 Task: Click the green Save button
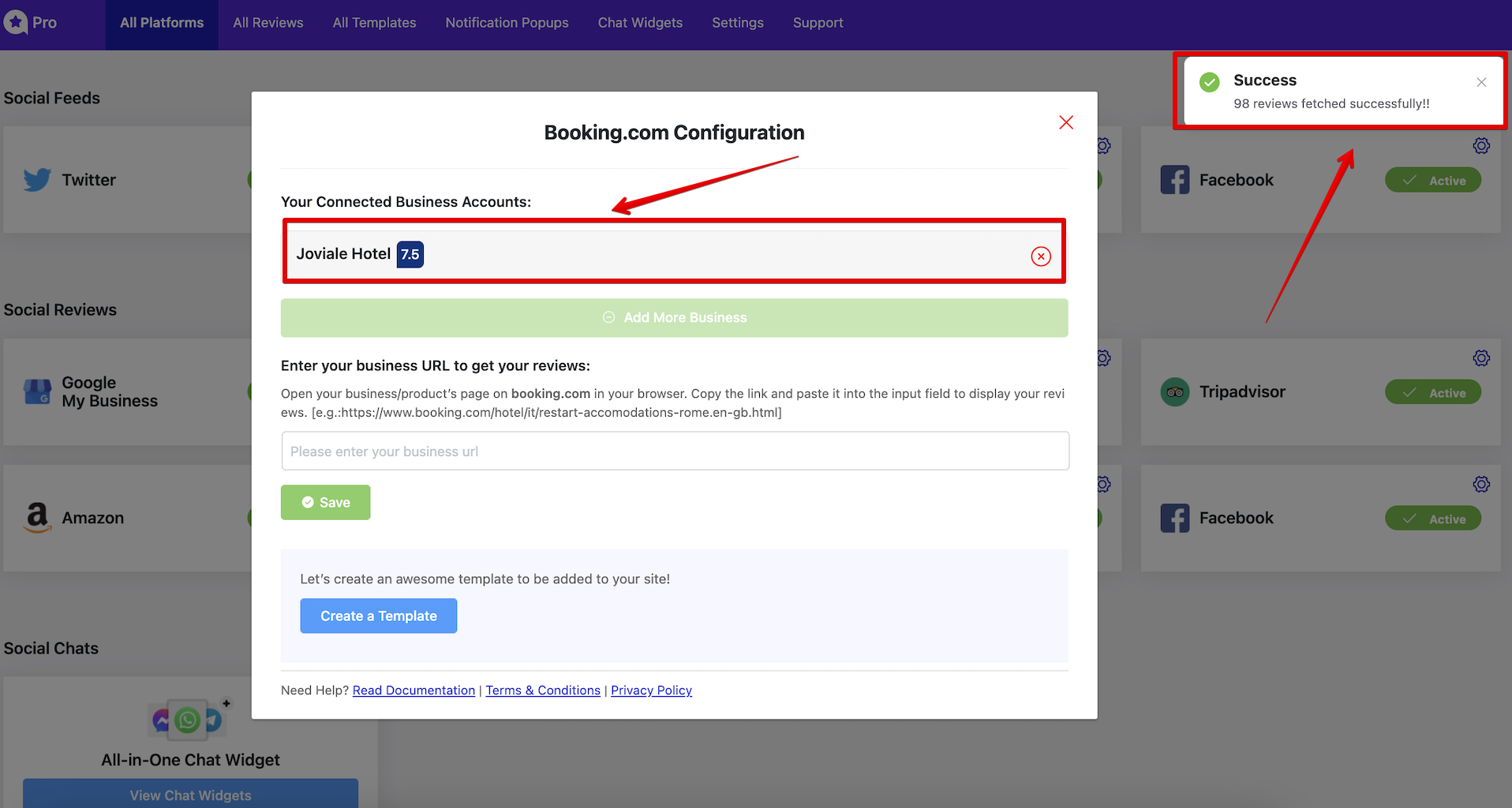point(325,502)
